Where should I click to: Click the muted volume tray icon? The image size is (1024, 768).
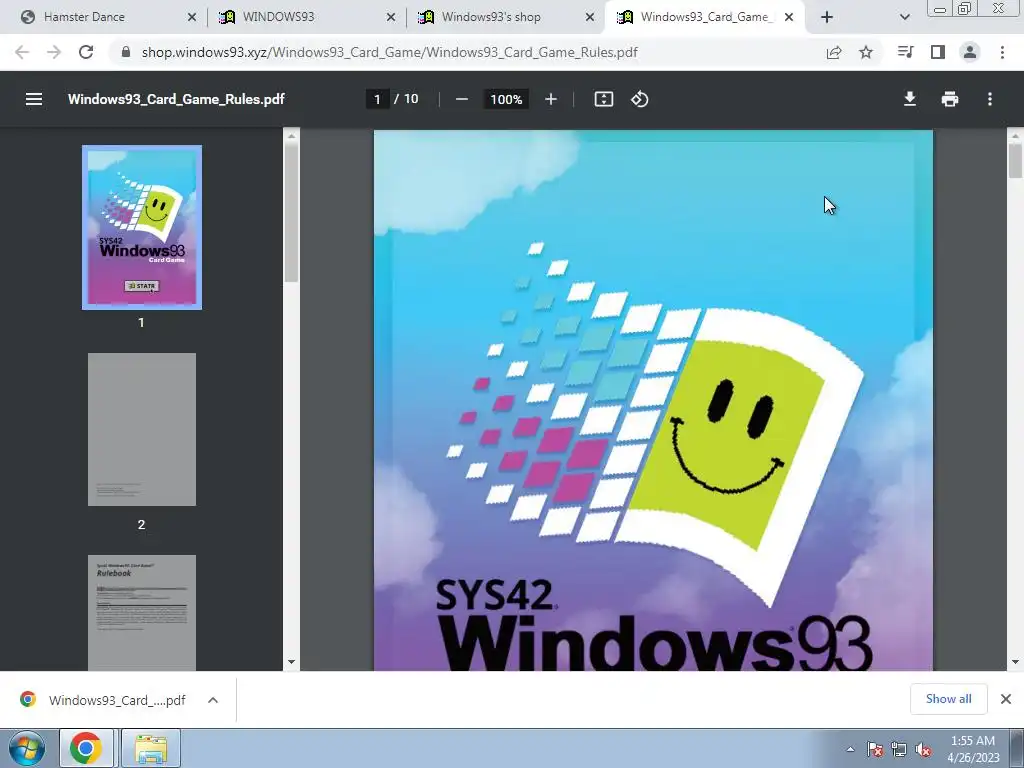click(923, 749)
